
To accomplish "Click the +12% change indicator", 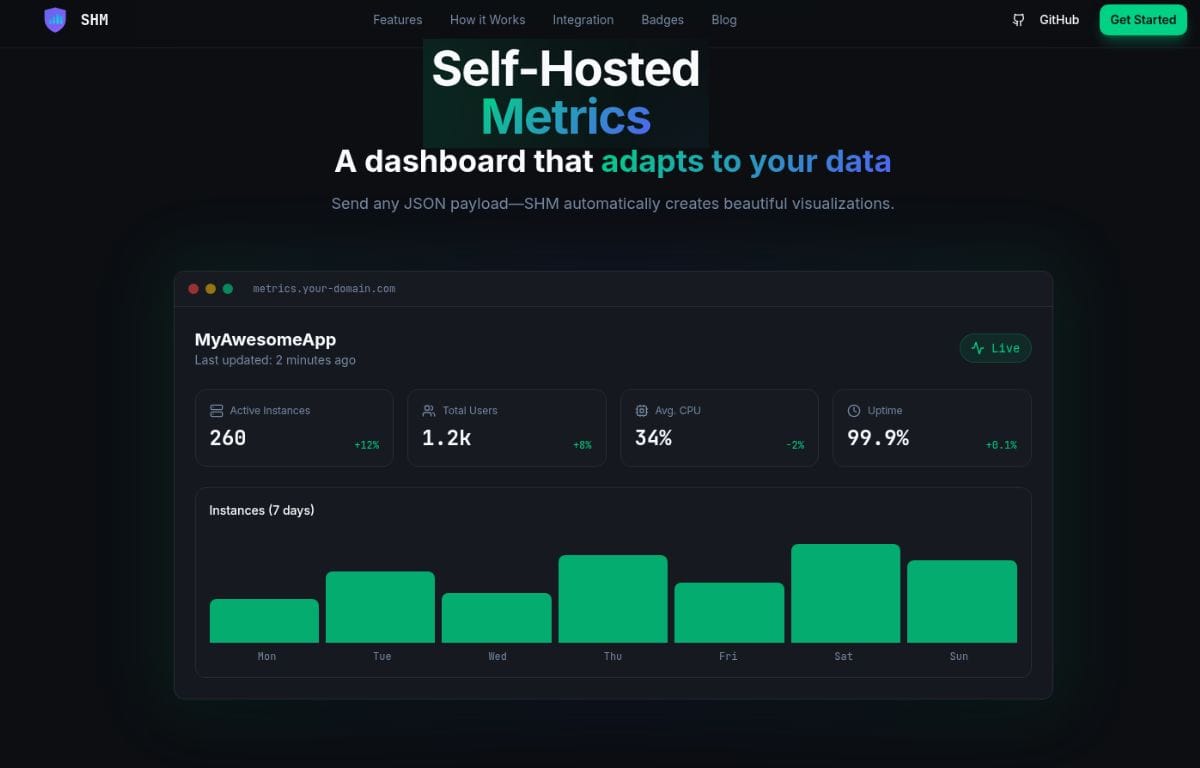I will 366,445.
